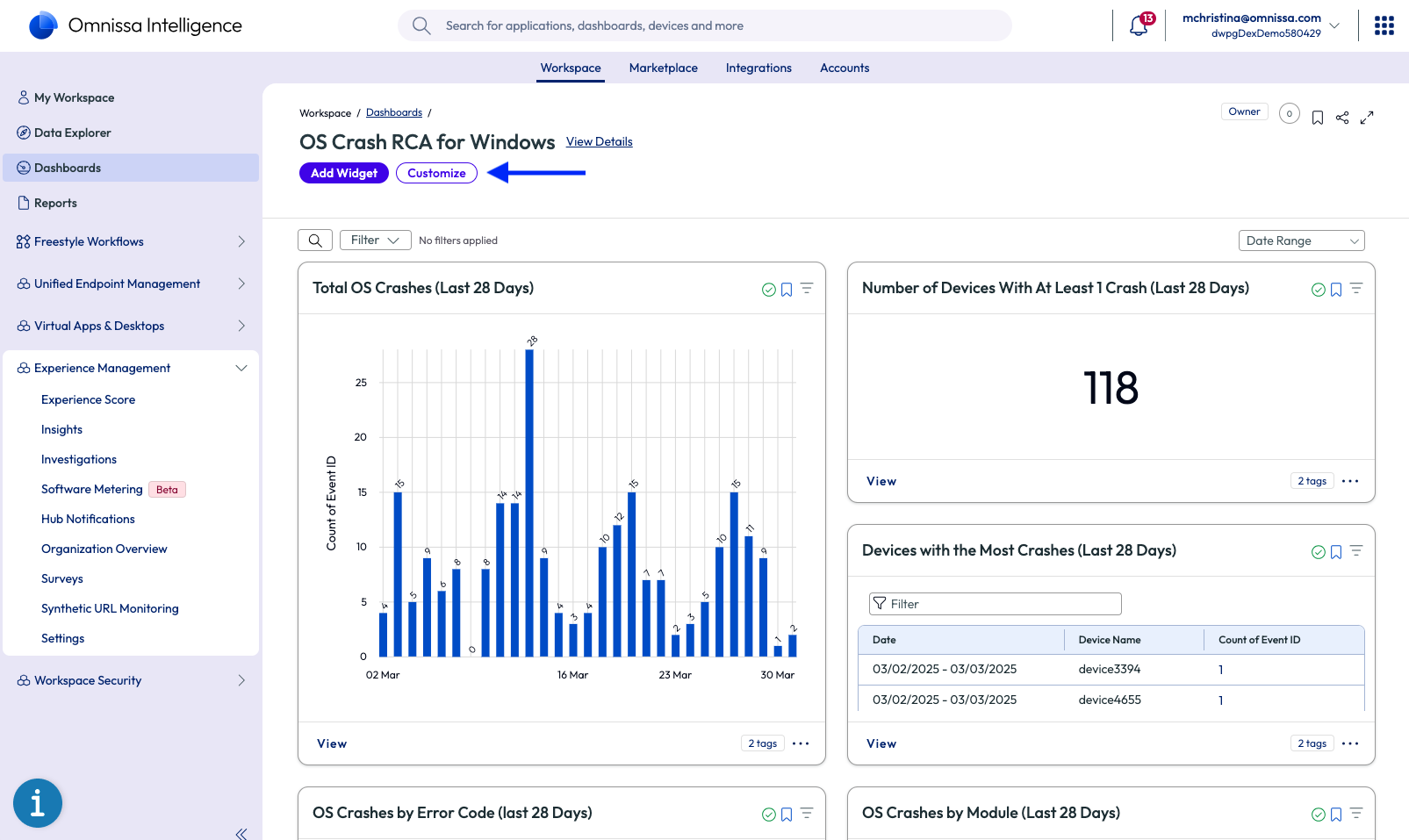Open the notifications bell icon
This screenshot has height=840, width=1409.
click(1139, 26)
